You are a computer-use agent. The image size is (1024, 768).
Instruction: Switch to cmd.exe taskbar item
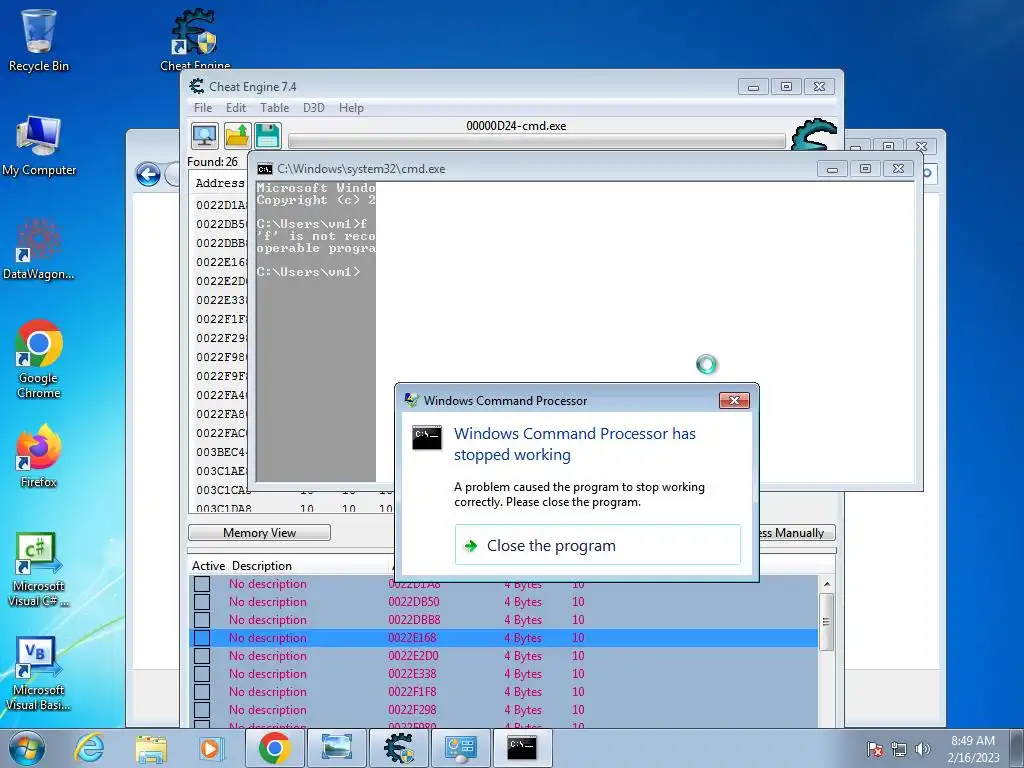[x=522, y=748]
